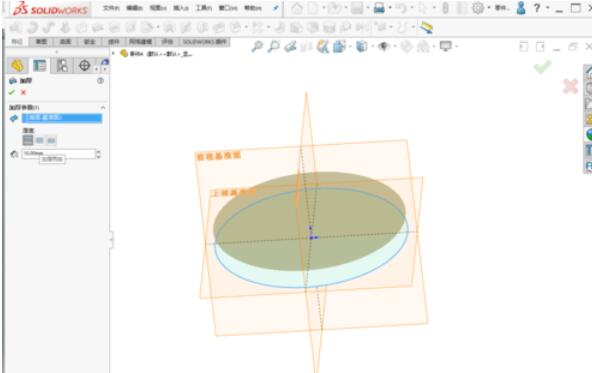Click the Open file icon

pos(334,8)
